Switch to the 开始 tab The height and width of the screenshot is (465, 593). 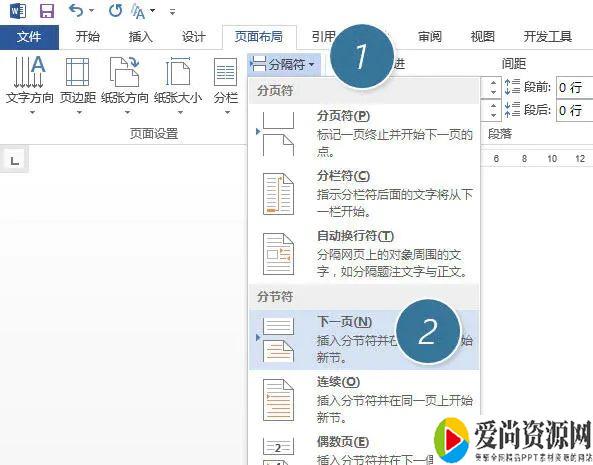pyautogui.click(x=88, y=37)
